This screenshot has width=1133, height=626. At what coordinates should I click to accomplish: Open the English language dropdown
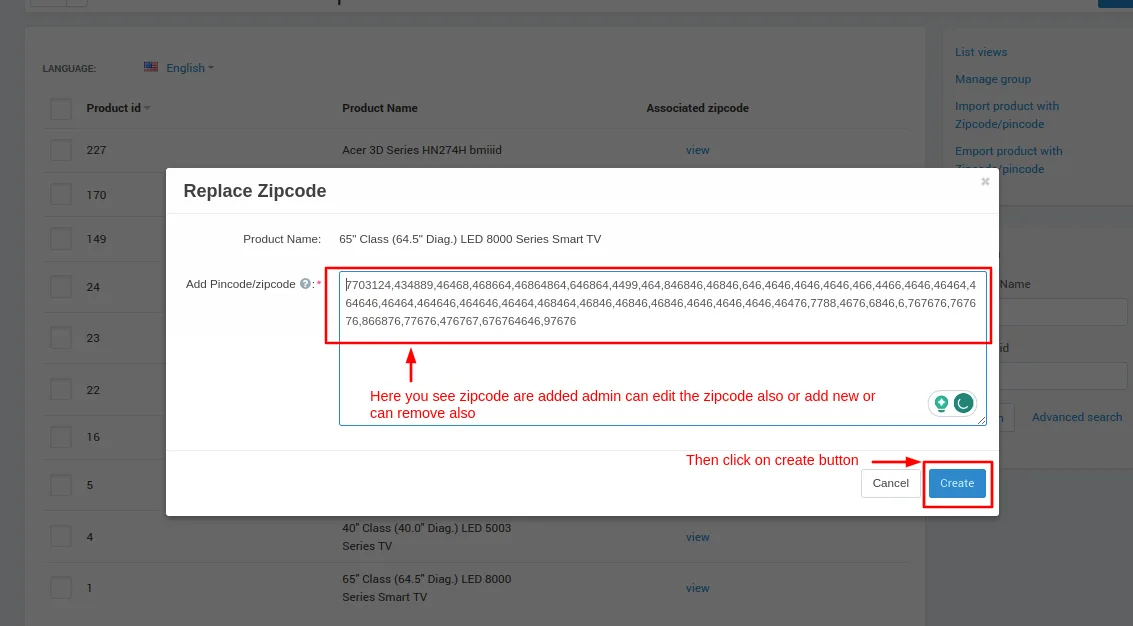[x=189, y=68]
